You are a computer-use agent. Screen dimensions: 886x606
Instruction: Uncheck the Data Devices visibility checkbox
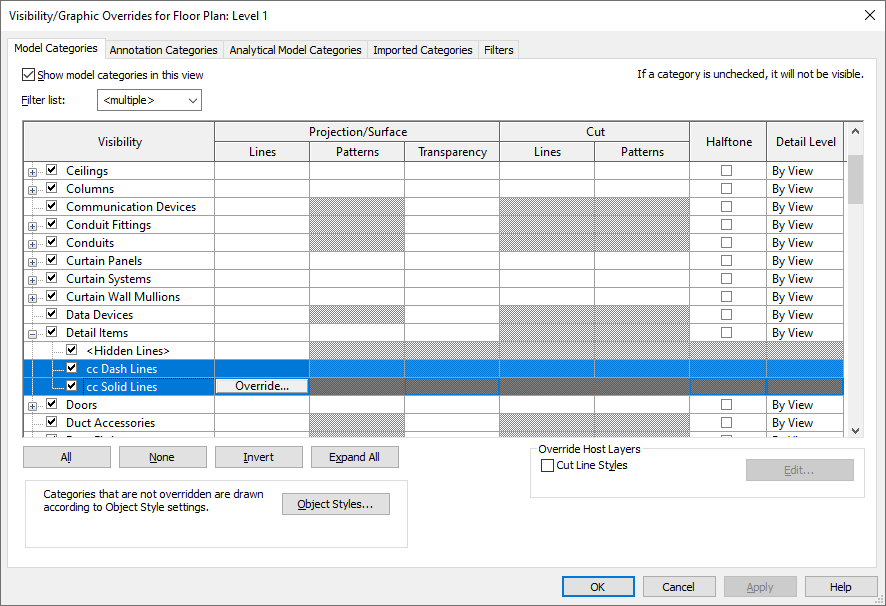(52, 313)
